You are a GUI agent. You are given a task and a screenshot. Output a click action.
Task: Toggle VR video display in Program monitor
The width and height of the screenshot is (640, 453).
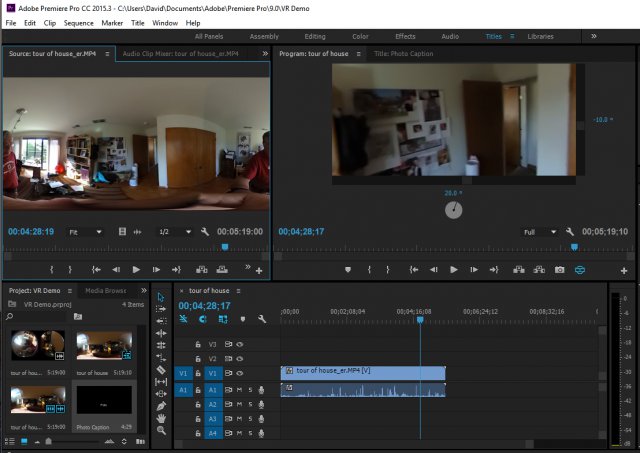click(x=580, y=270)
